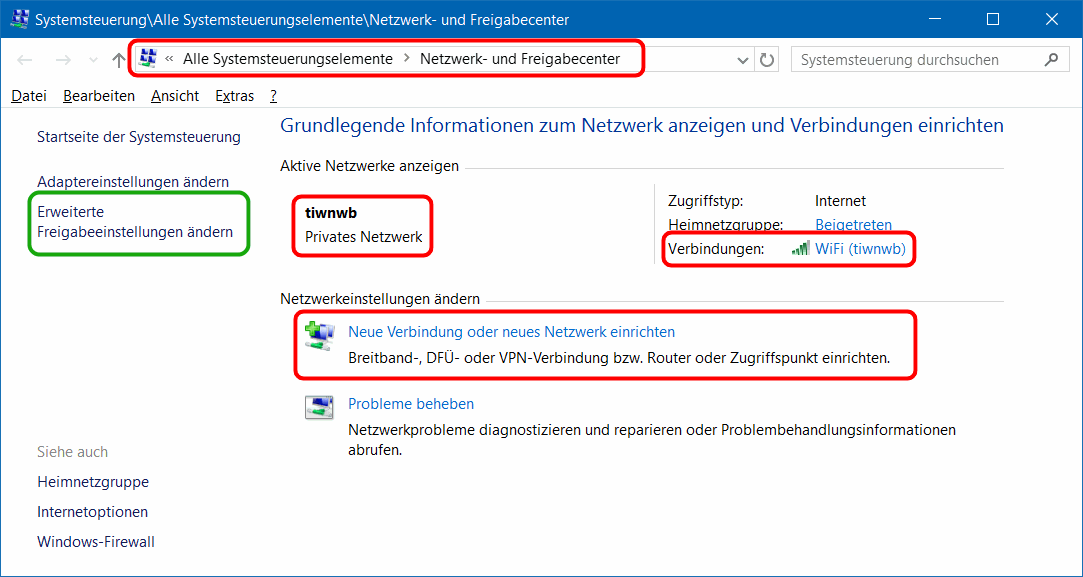Open Erweiterte Freigabeeinstellungen ändern
The height and width of the screenshot is (577, 1083).
coord(134,222)
